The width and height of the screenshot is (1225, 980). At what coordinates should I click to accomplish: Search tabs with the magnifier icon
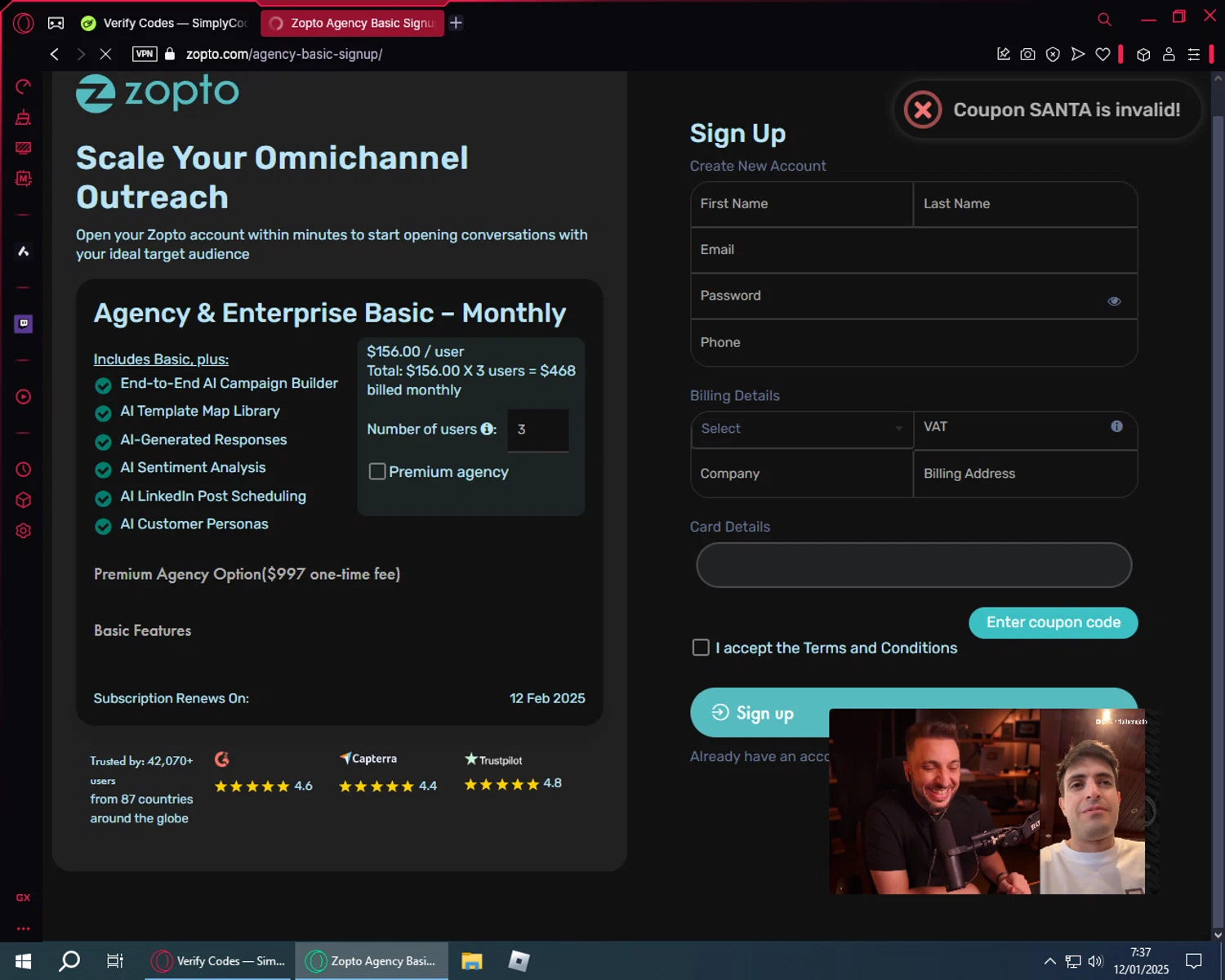point(1104,19)
